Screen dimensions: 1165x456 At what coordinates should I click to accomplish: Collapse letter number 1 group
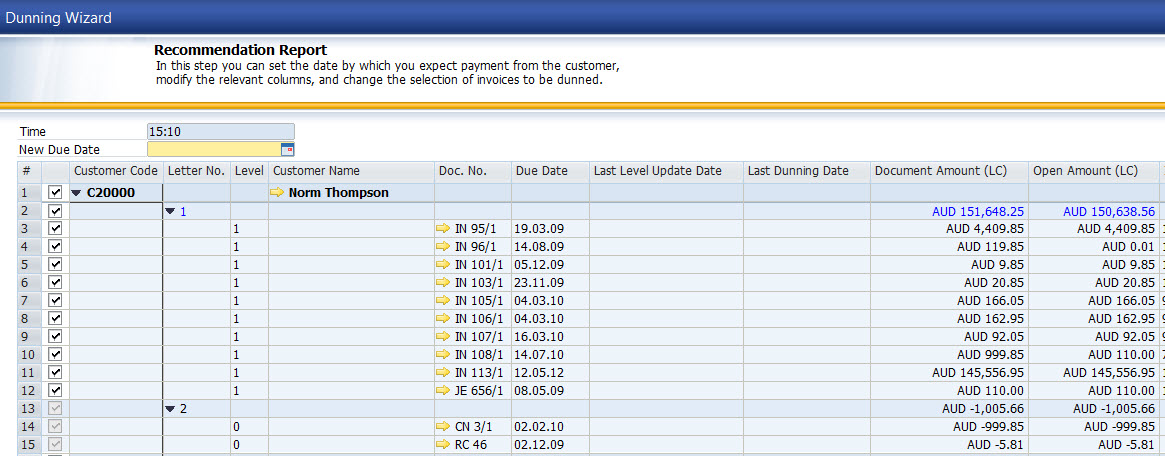point(170,211)
